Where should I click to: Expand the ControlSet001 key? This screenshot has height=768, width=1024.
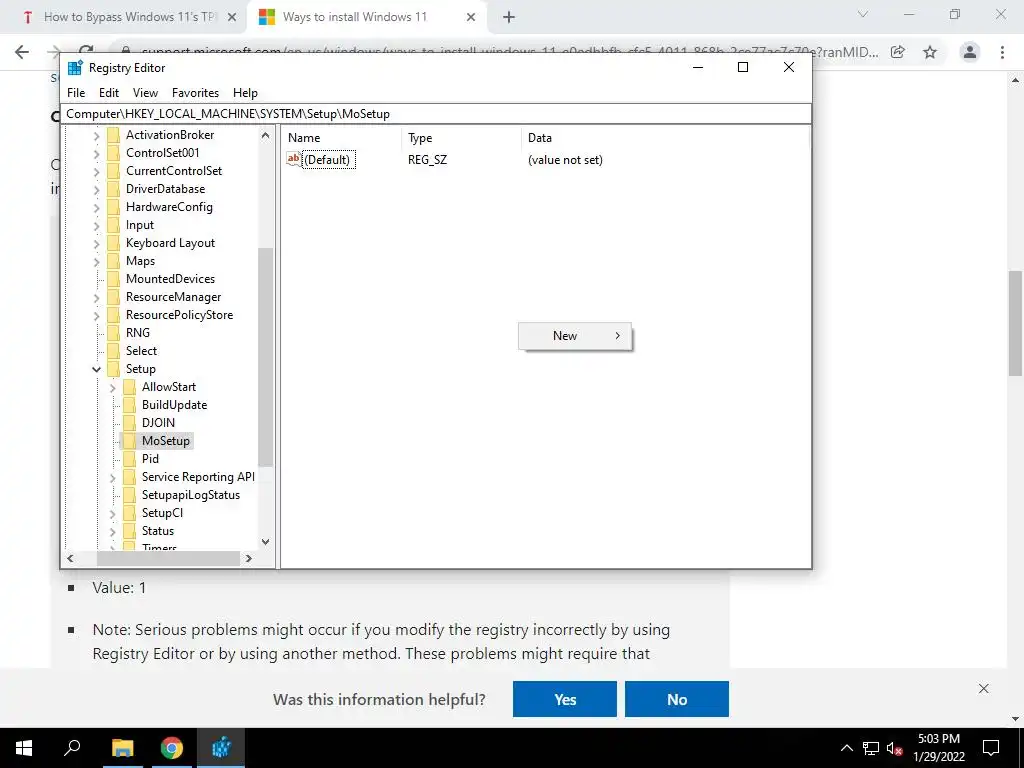pyautogui.click(x=97, y=153)
